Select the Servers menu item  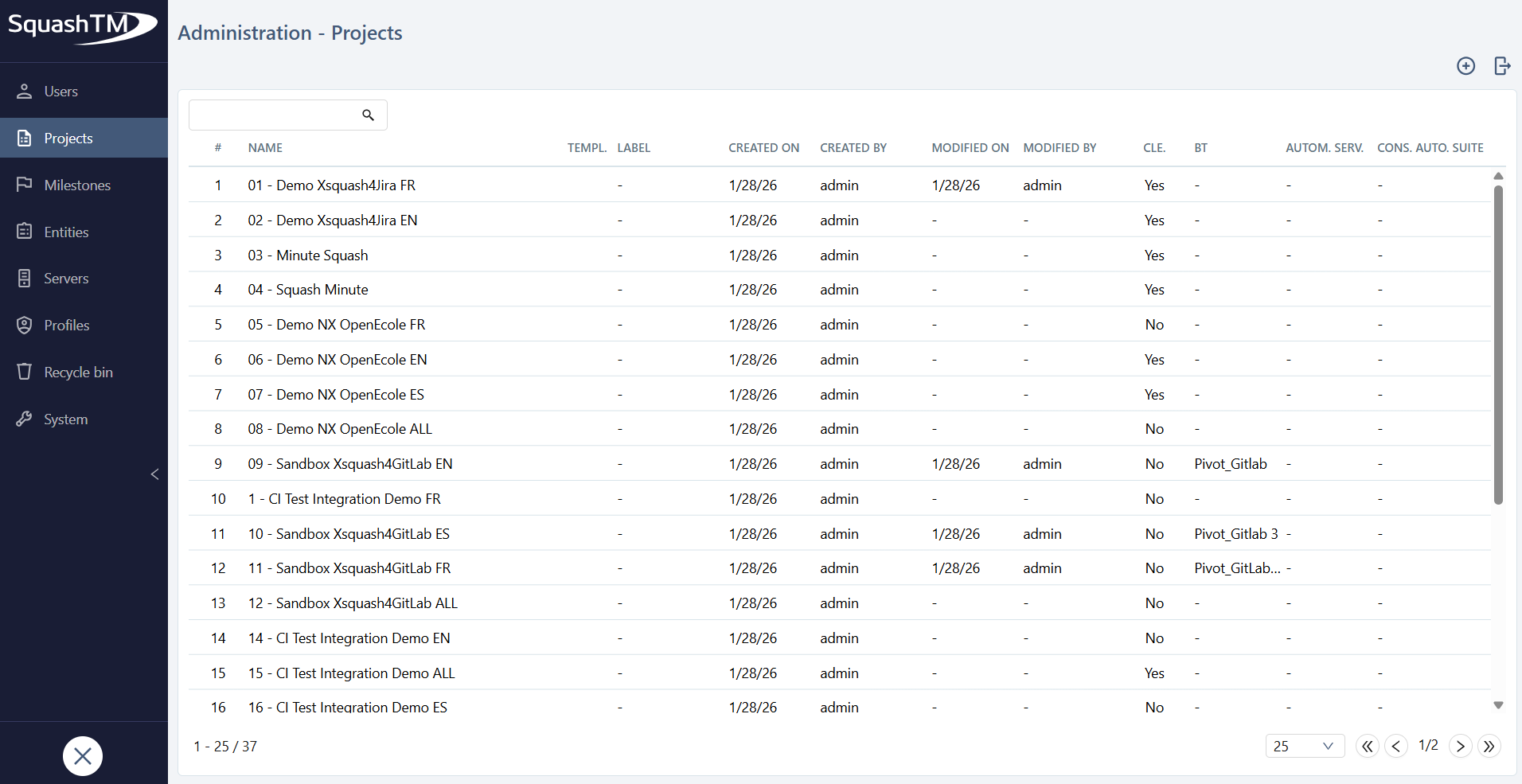pyautogui.click(x=66, y=279)
